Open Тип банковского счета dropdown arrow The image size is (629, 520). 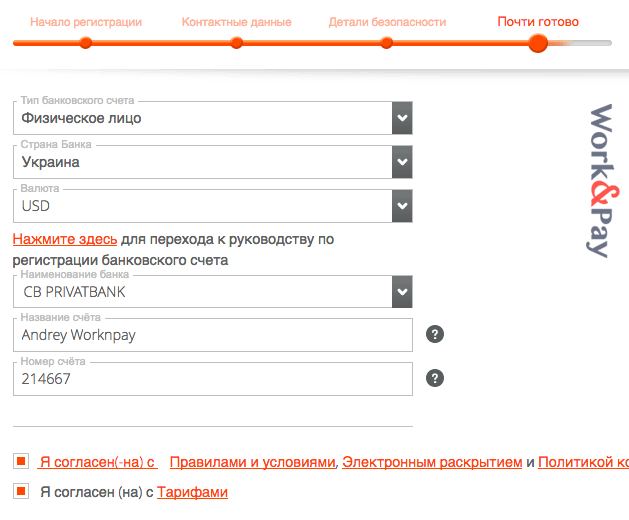[x=402, y=118]
